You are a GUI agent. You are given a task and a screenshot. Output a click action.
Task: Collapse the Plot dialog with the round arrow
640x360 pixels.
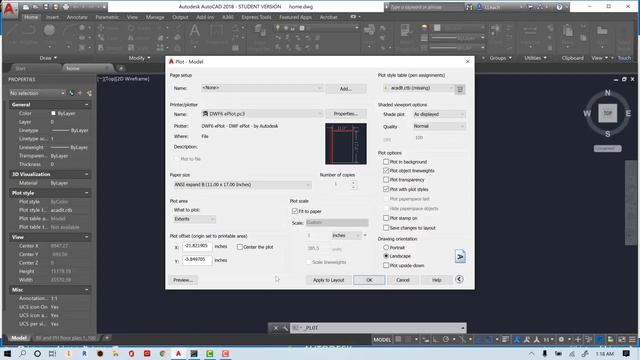[x=459, y=279]
